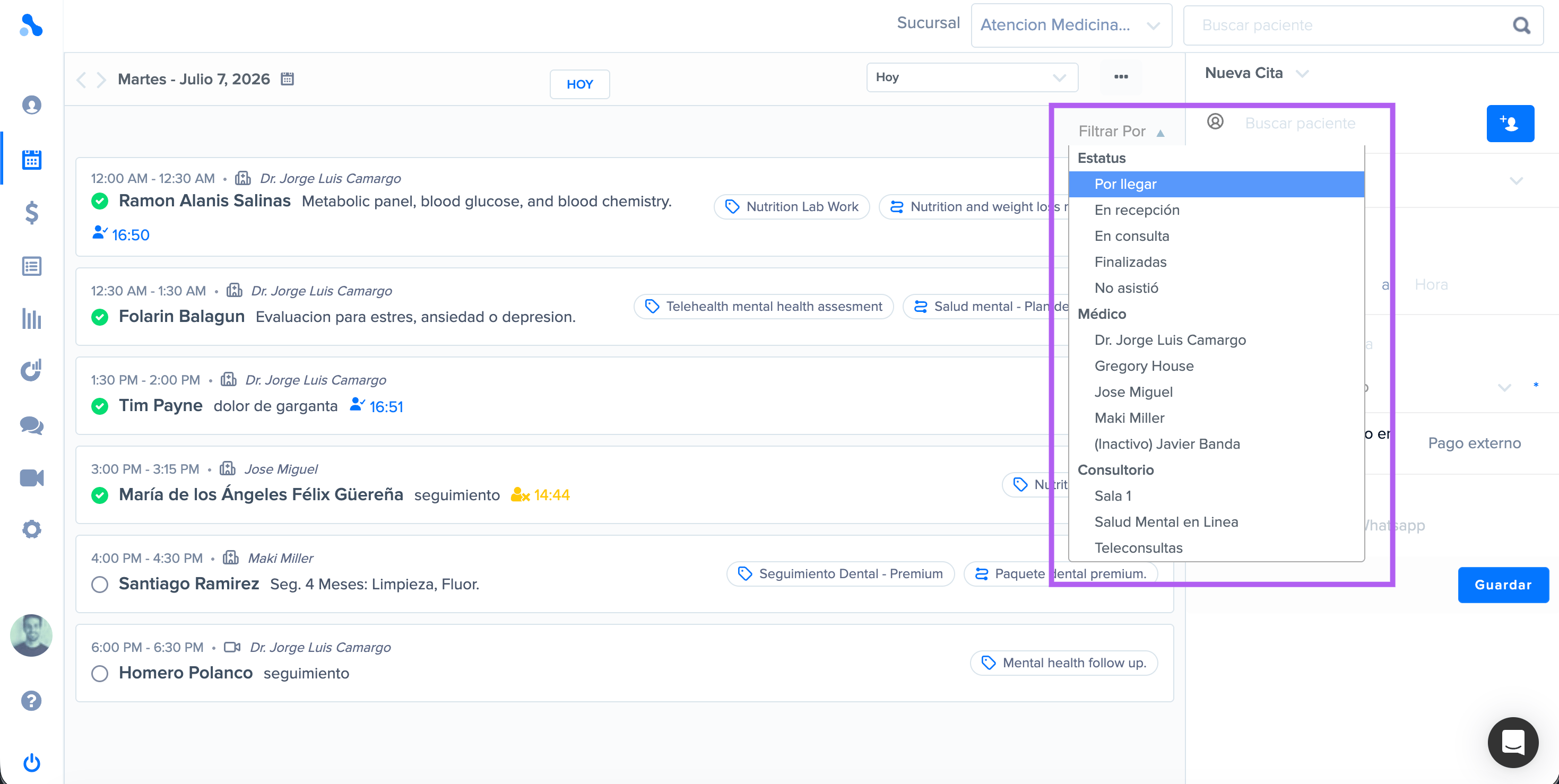Toggle Ramon Alanis Salinas status check
1559x784 pixels.
100,202
